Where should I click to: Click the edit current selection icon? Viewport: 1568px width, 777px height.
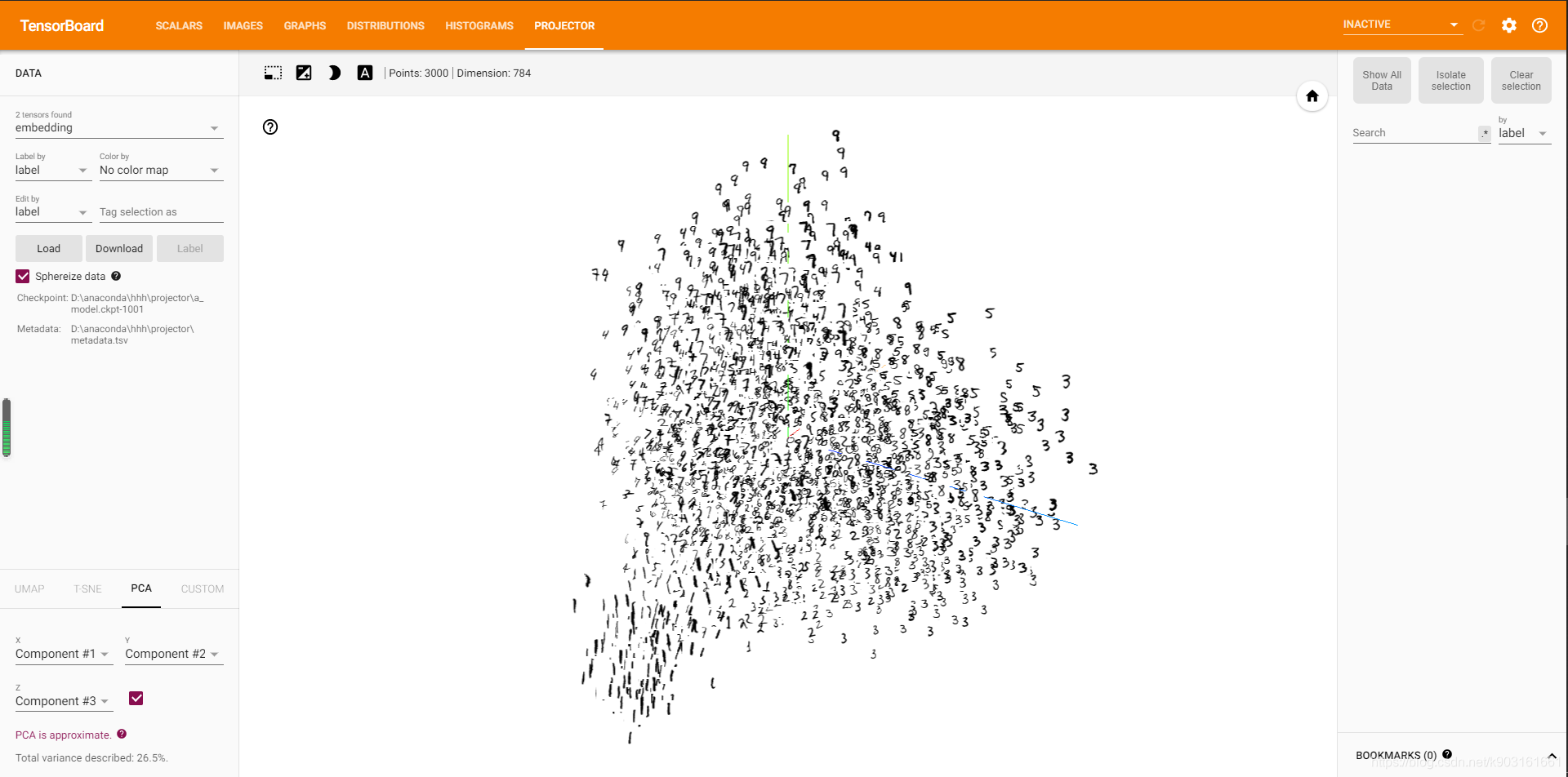304,73
